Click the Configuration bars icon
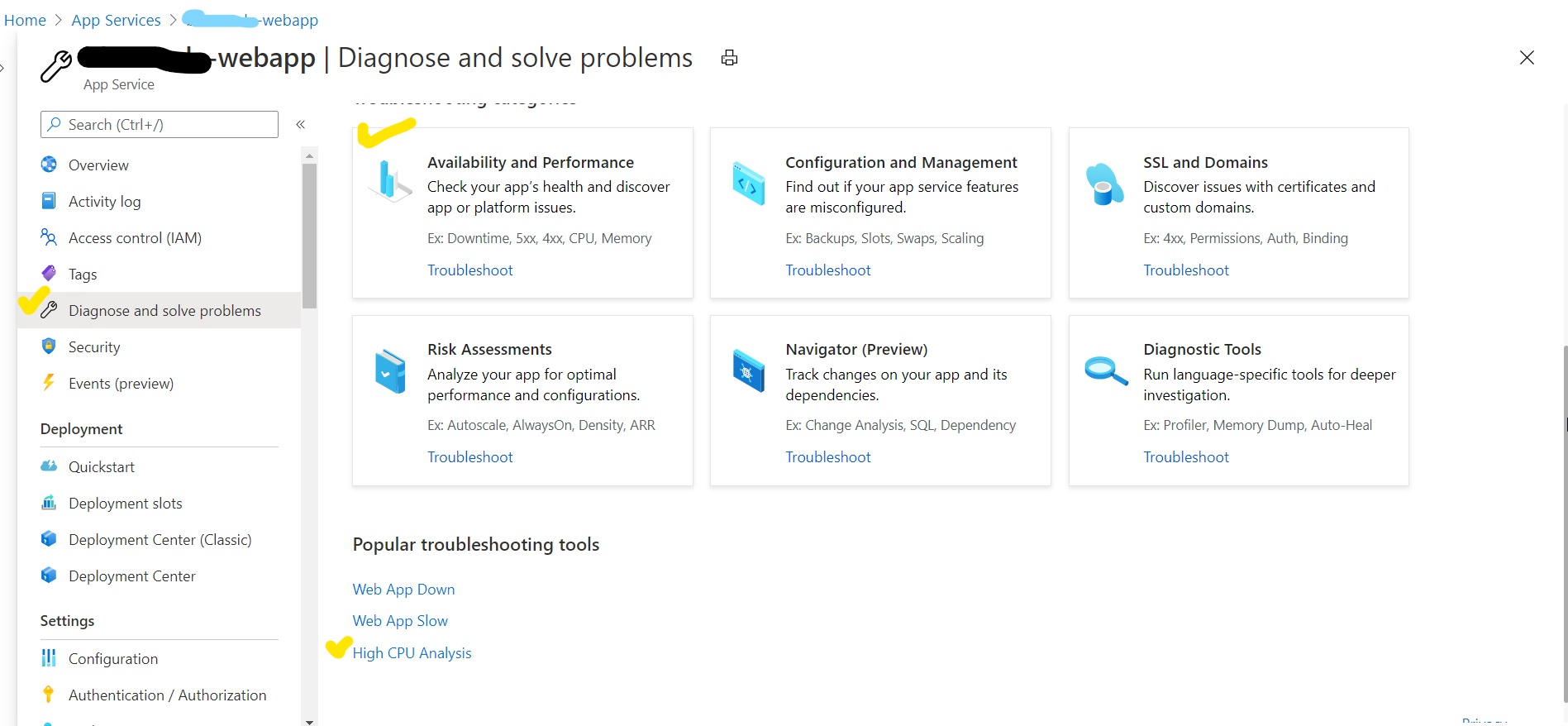The height and width of the screenshot is (726, 1568). click(49, 658)
